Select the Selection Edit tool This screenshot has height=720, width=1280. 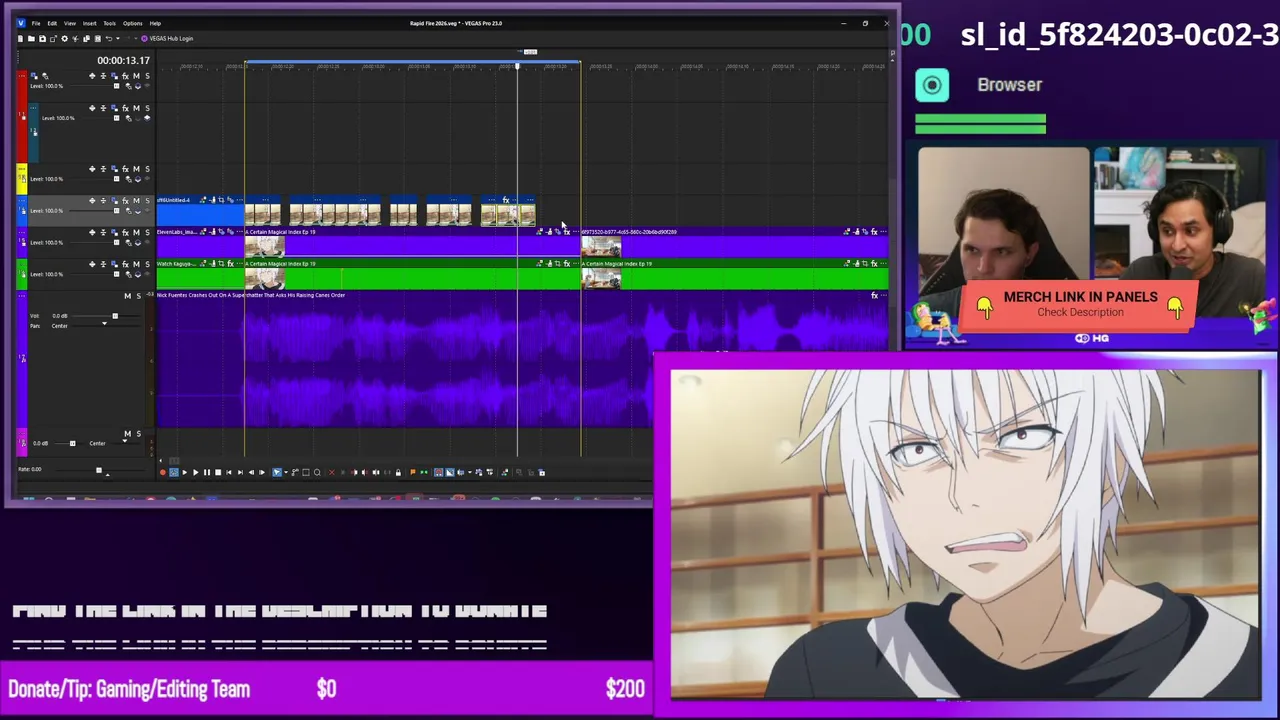click(306, 472)
